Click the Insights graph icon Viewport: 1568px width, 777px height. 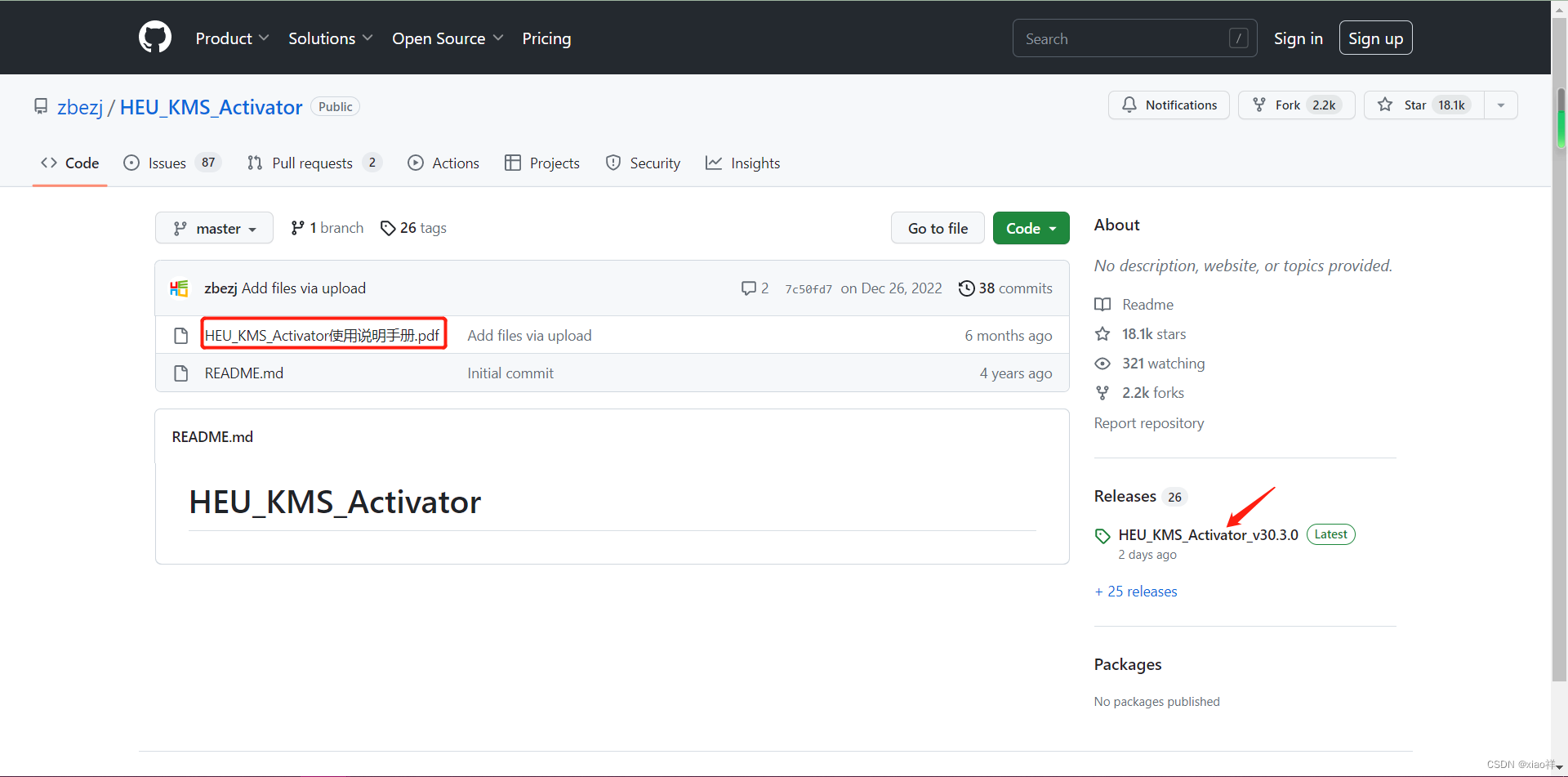pyautogui.click(x=714, y=163)
